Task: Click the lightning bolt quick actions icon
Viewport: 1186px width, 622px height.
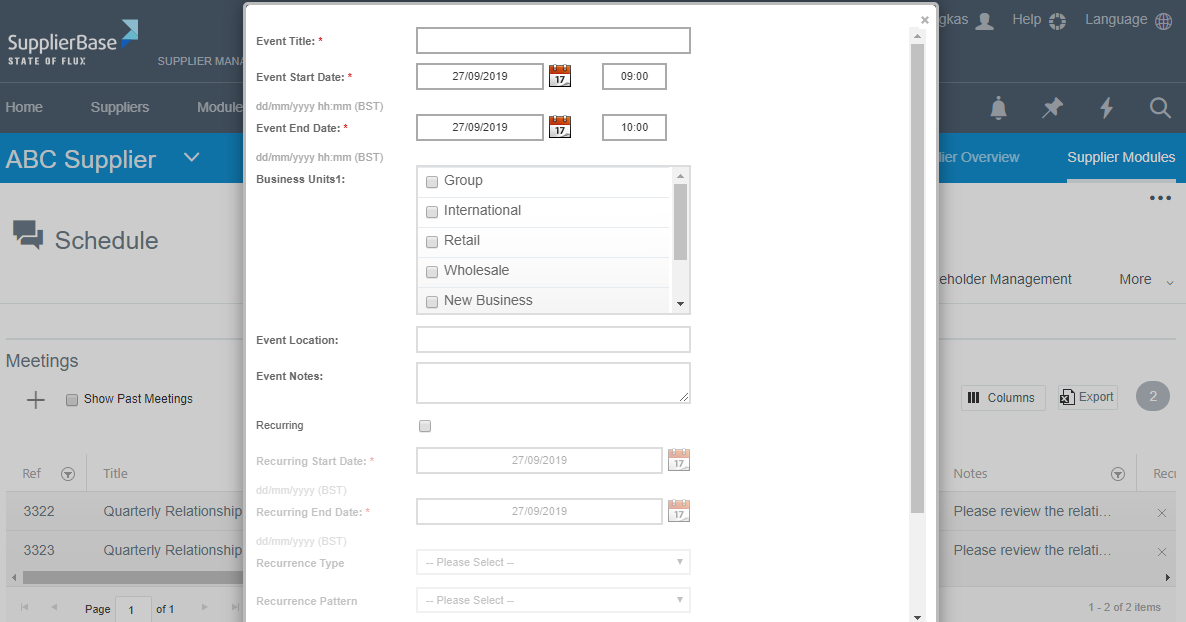Action: tap(1106, 108)
